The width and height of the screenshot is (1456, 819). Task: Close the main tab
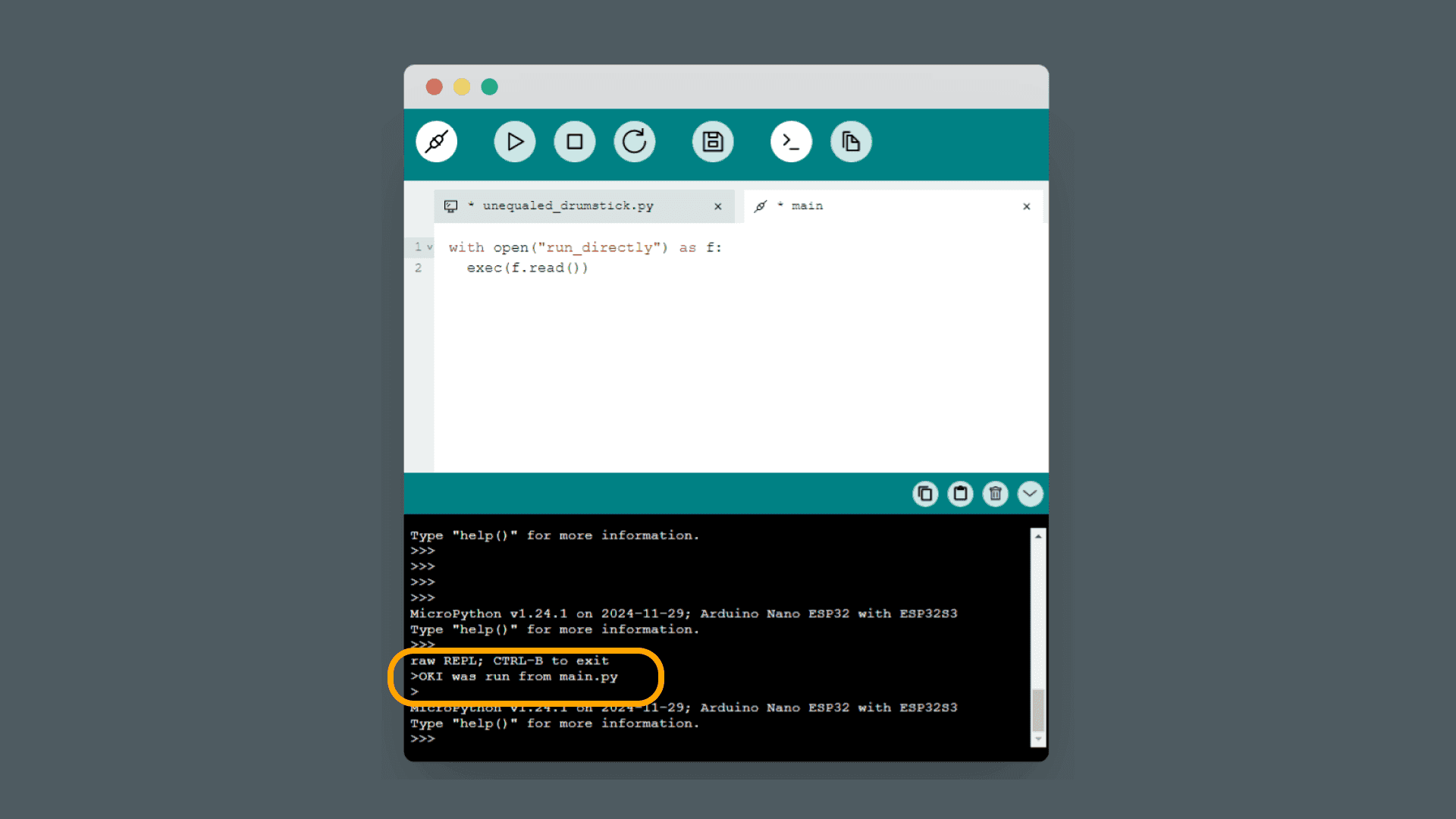coord(1027,206)
